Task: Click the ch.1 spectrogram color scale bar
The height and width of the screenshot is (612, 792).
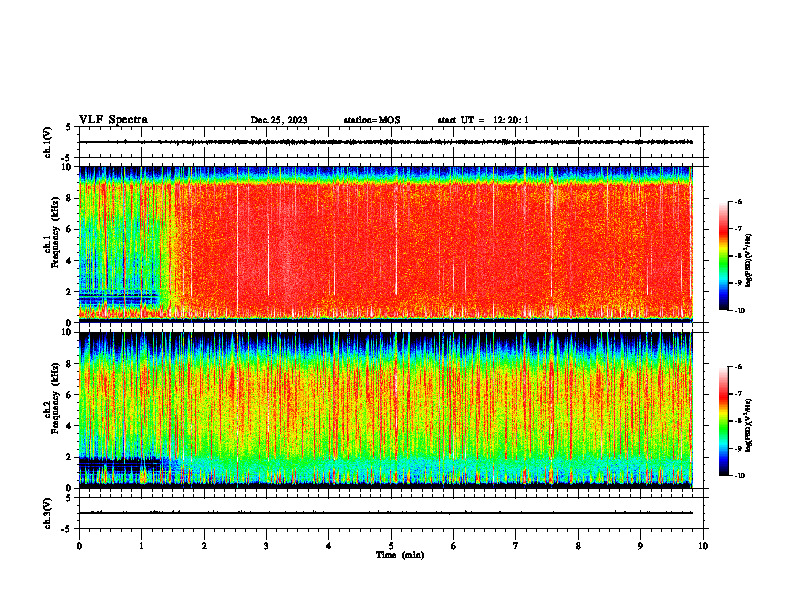Action: [723, 256]
